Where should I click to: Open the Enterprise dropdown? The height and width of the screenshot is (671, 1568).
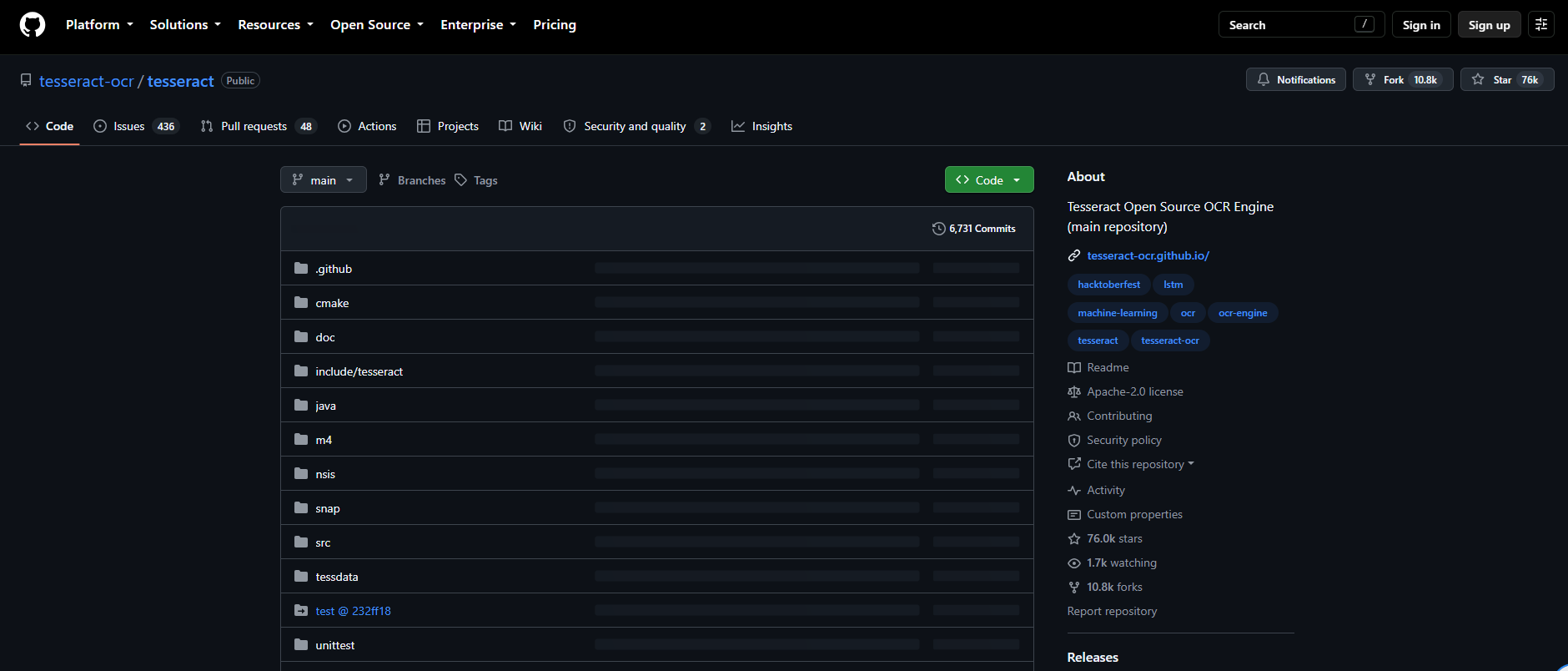click(x=478, y=25)
